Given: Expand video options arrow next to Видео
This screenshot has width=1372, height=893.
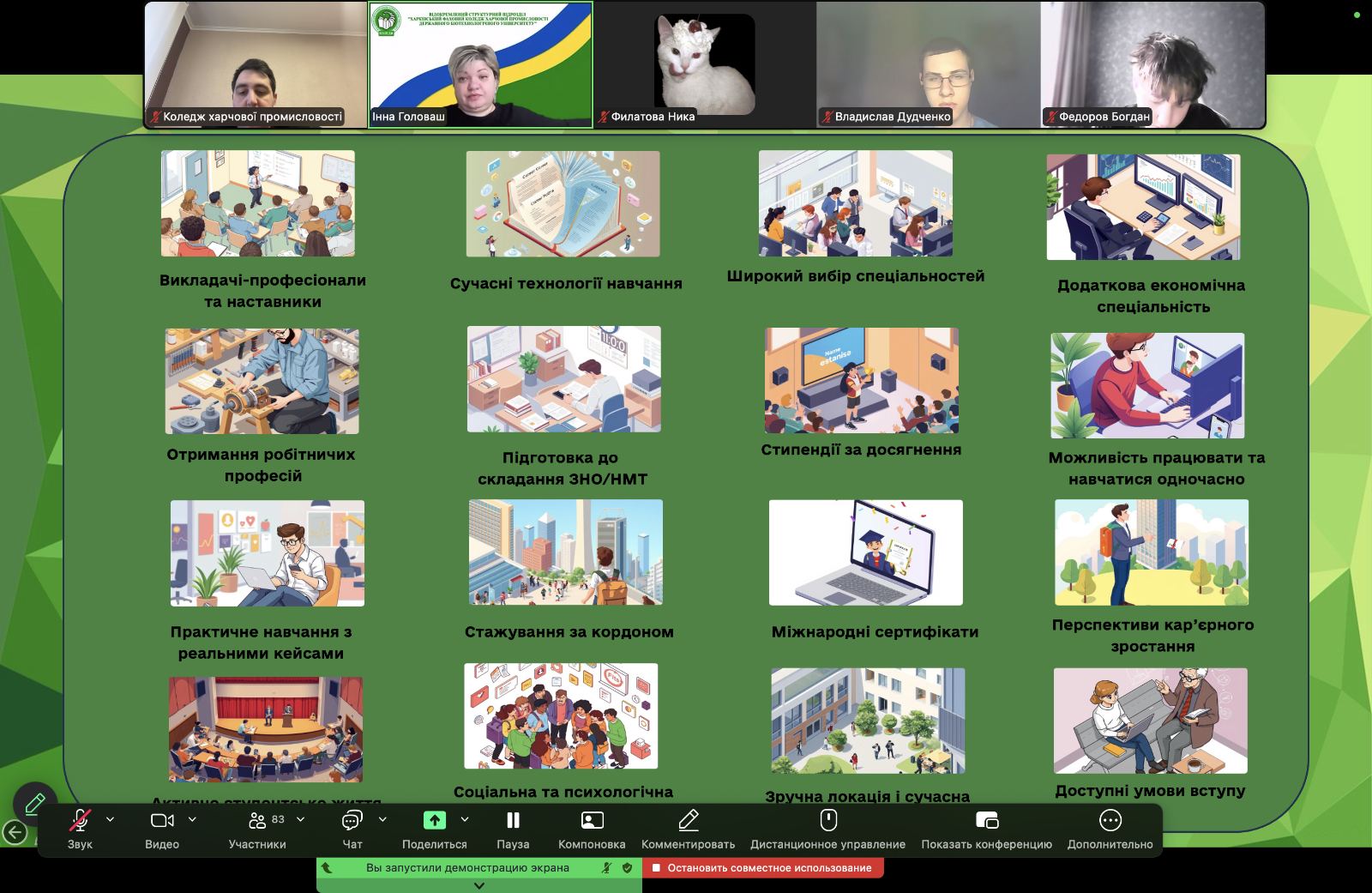Looking at the screenshot, I should (192, 820).
